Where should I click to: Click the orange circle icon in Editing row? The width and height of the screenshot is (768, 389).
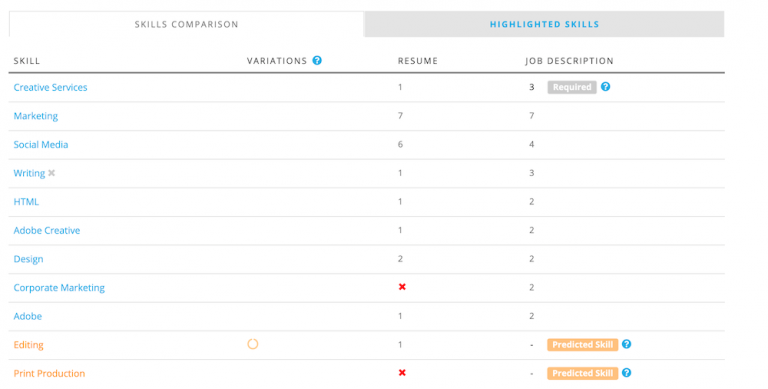point(253,344)
